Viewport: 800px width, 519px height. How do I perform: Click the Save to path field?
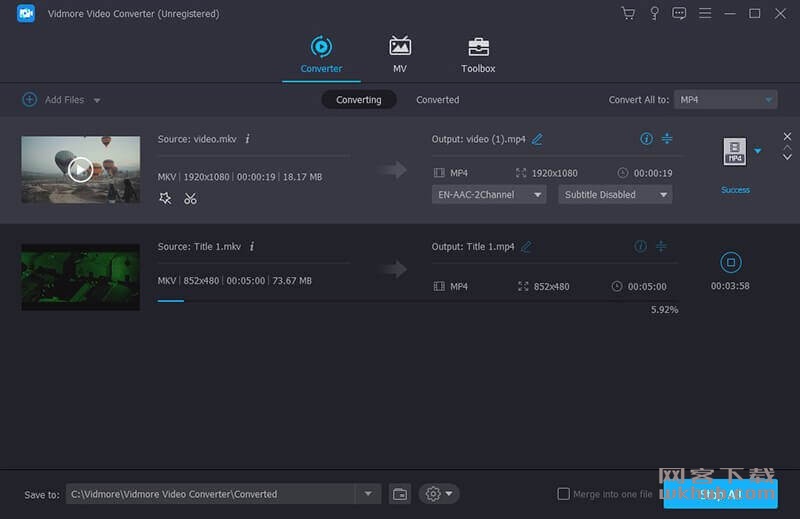coord(210,494)
